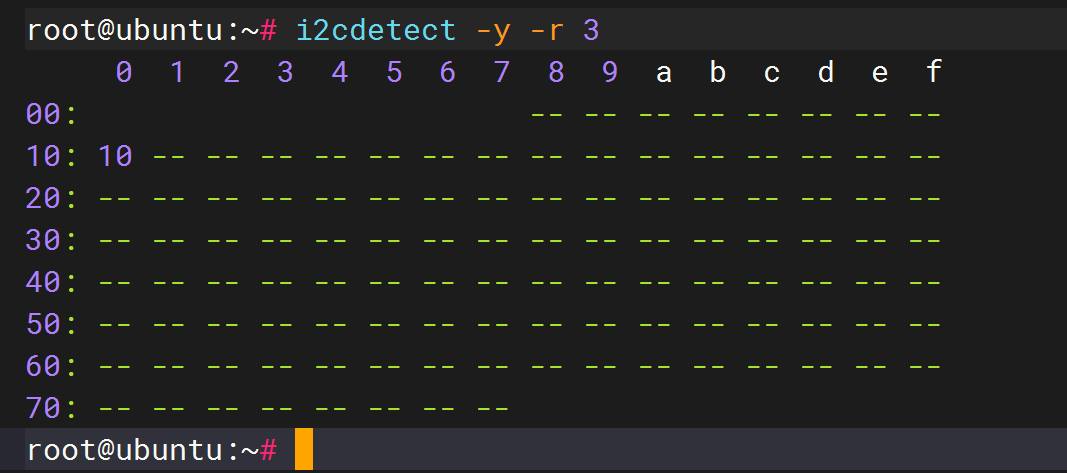The image size is (1067, 473).
Task: Click column header 7
Action: click(502, 72)
